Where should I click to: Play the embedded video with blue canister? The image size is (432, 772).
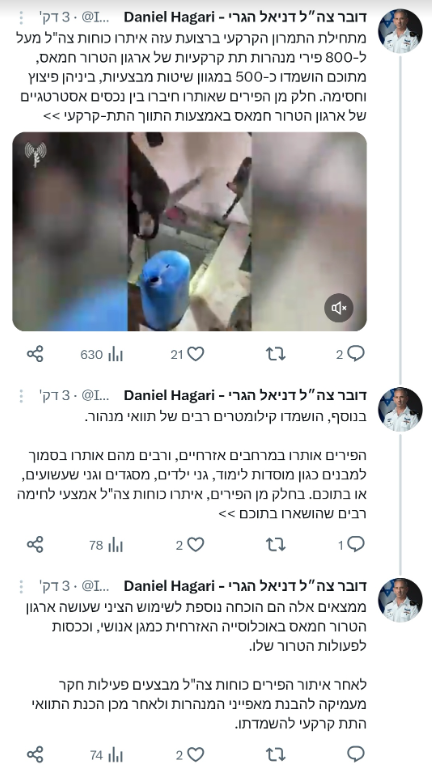pyautogui.click(x=190, y=231)
